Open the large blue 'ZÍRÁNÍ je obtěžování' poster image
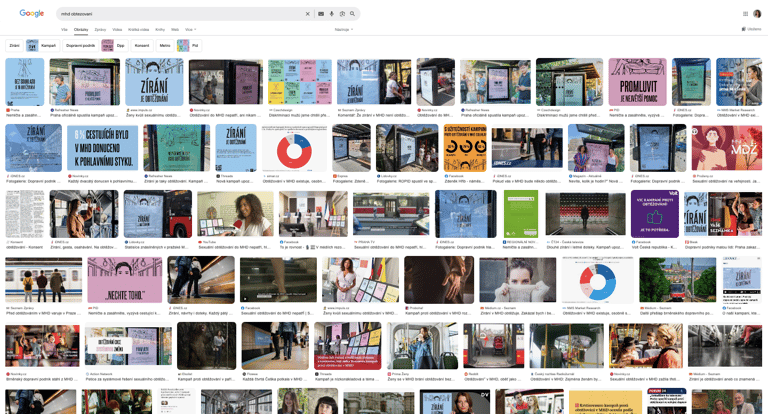Image resolution: width=768 pixels, height=414 pixels. tap(154, 82)
